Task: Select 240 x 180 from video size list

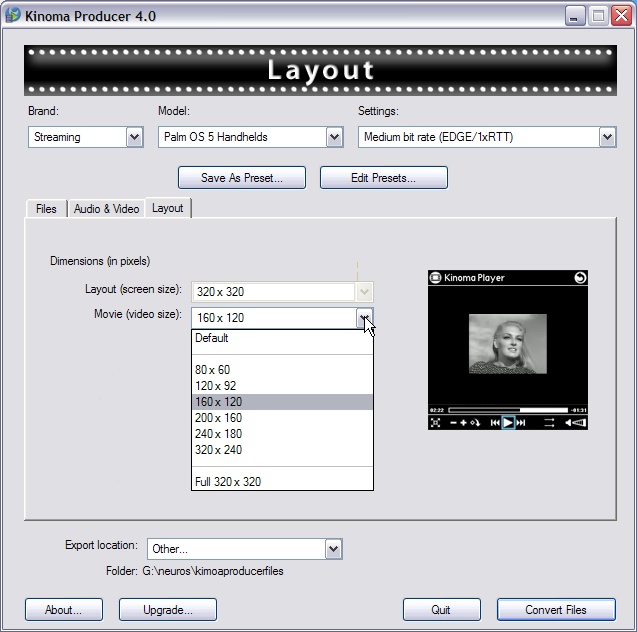Action: (219, 434)
